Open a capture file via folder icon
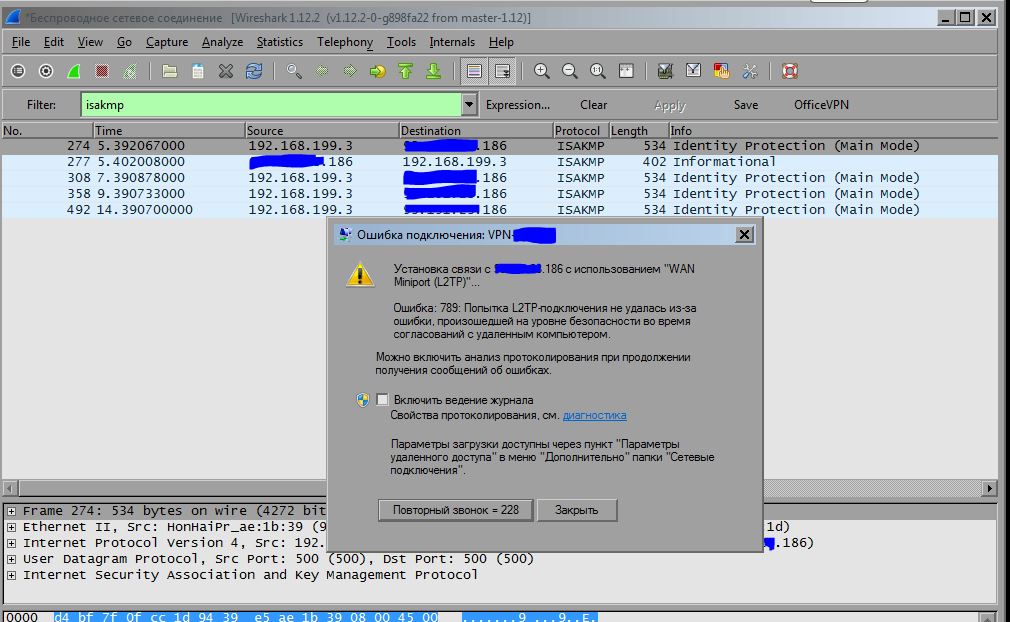Screen dimensions: 1010x622 tap(169, 71)
